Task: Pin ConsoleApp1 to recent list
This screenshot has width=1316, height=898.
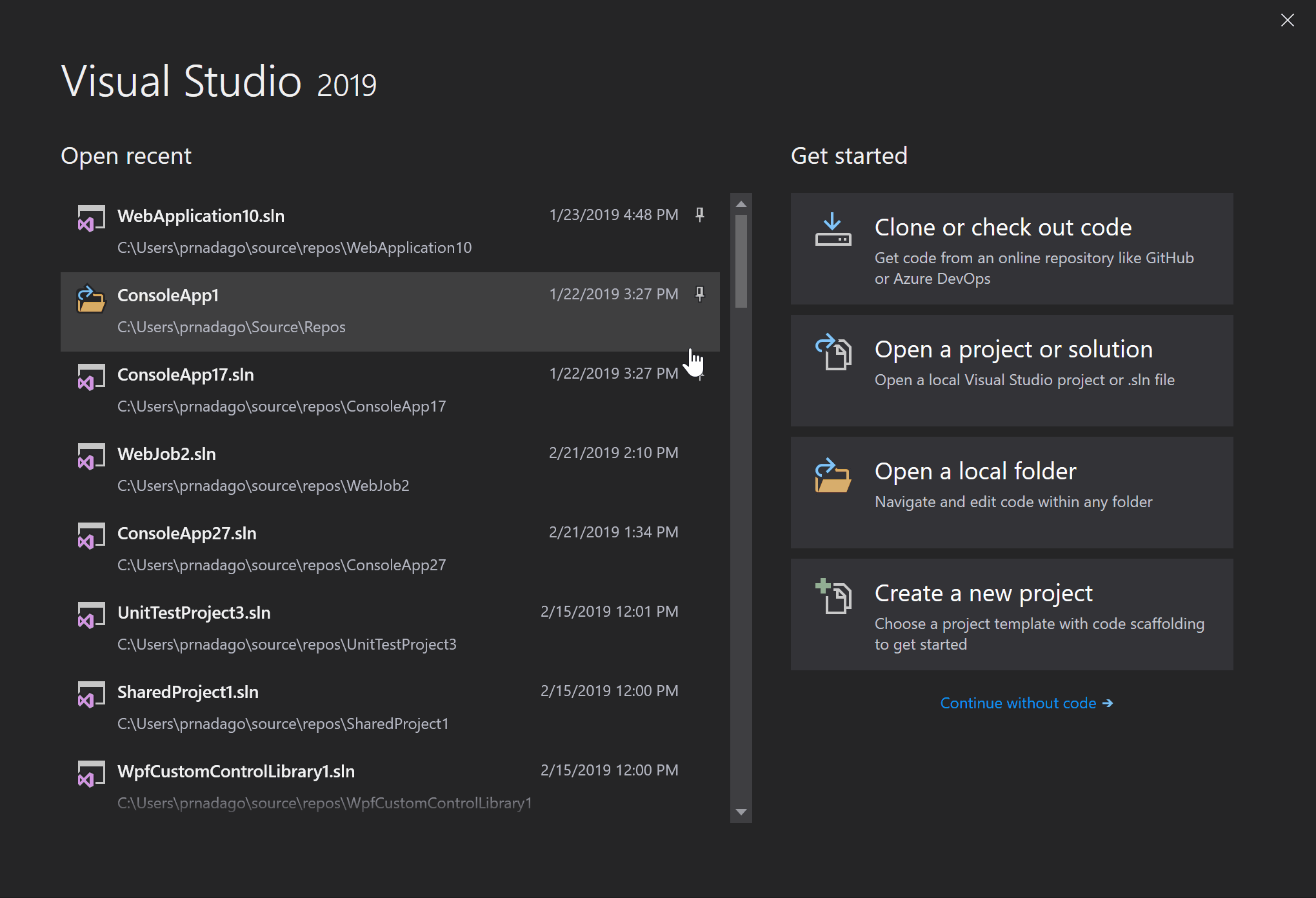Action: [699, 293]
